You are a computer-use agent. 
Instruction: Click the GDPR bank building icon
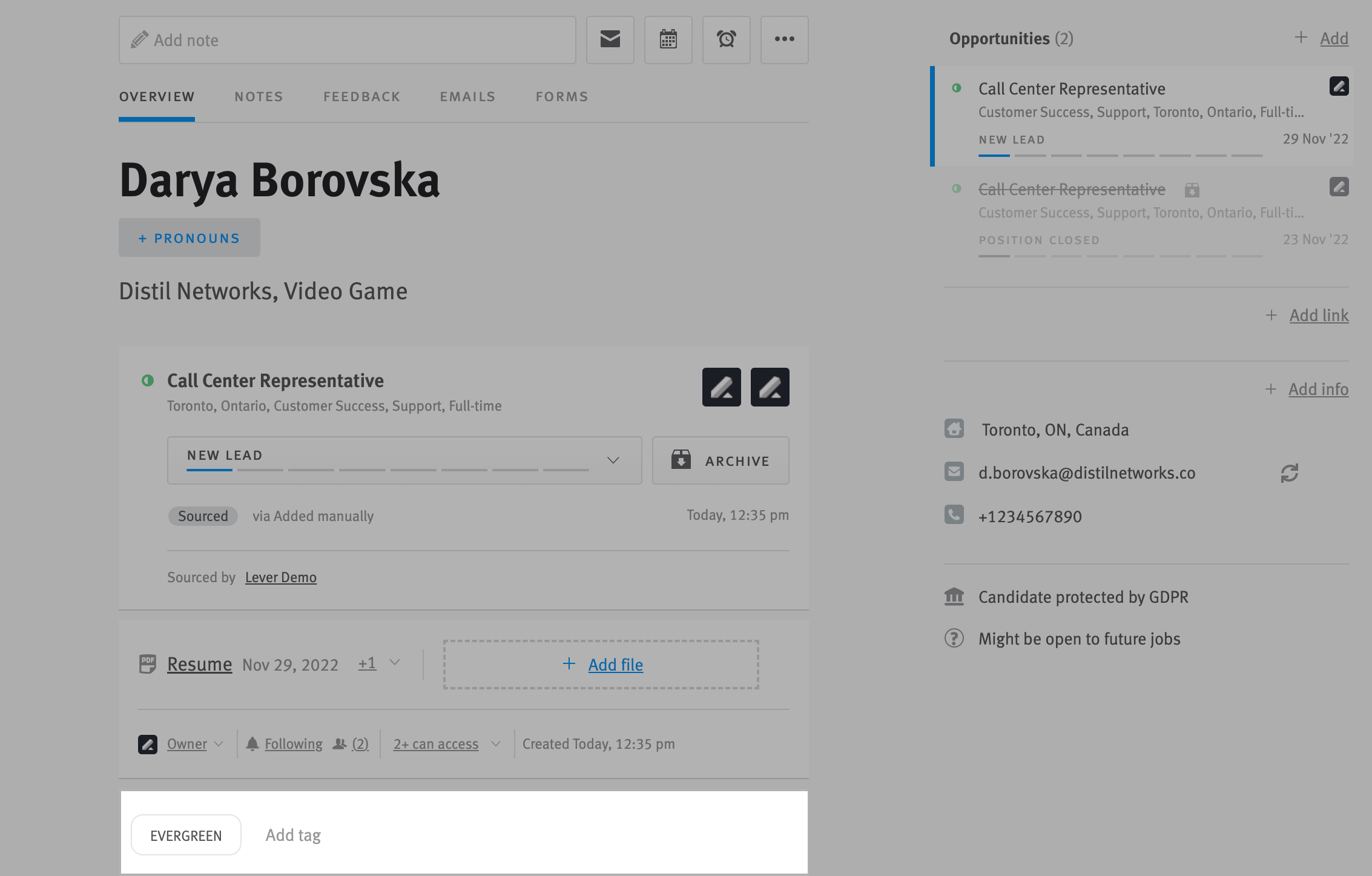tap(954, 597)
